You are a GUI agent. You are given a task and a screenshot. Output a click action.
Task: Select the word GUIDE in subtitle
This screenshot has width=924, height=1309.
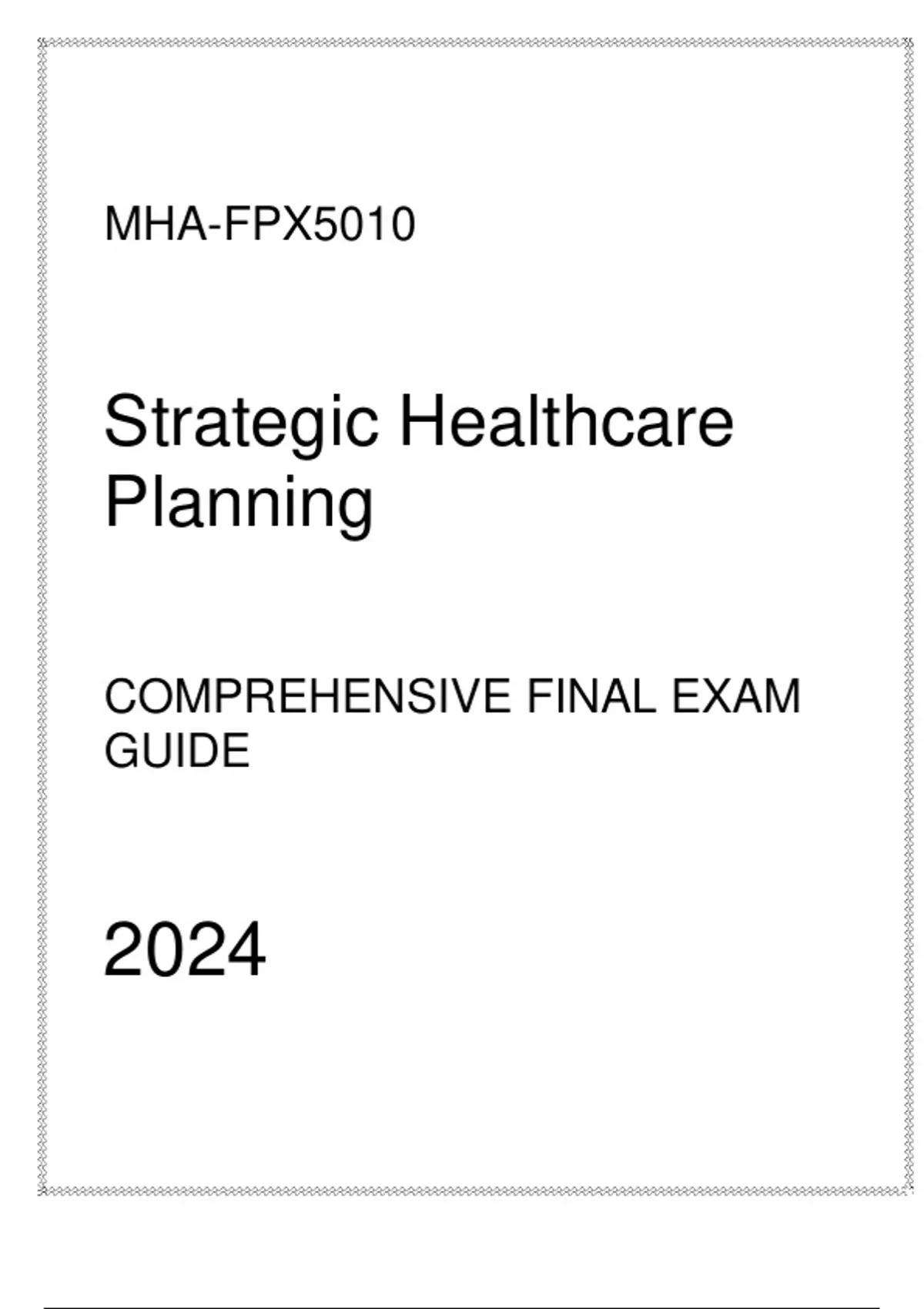177,751
